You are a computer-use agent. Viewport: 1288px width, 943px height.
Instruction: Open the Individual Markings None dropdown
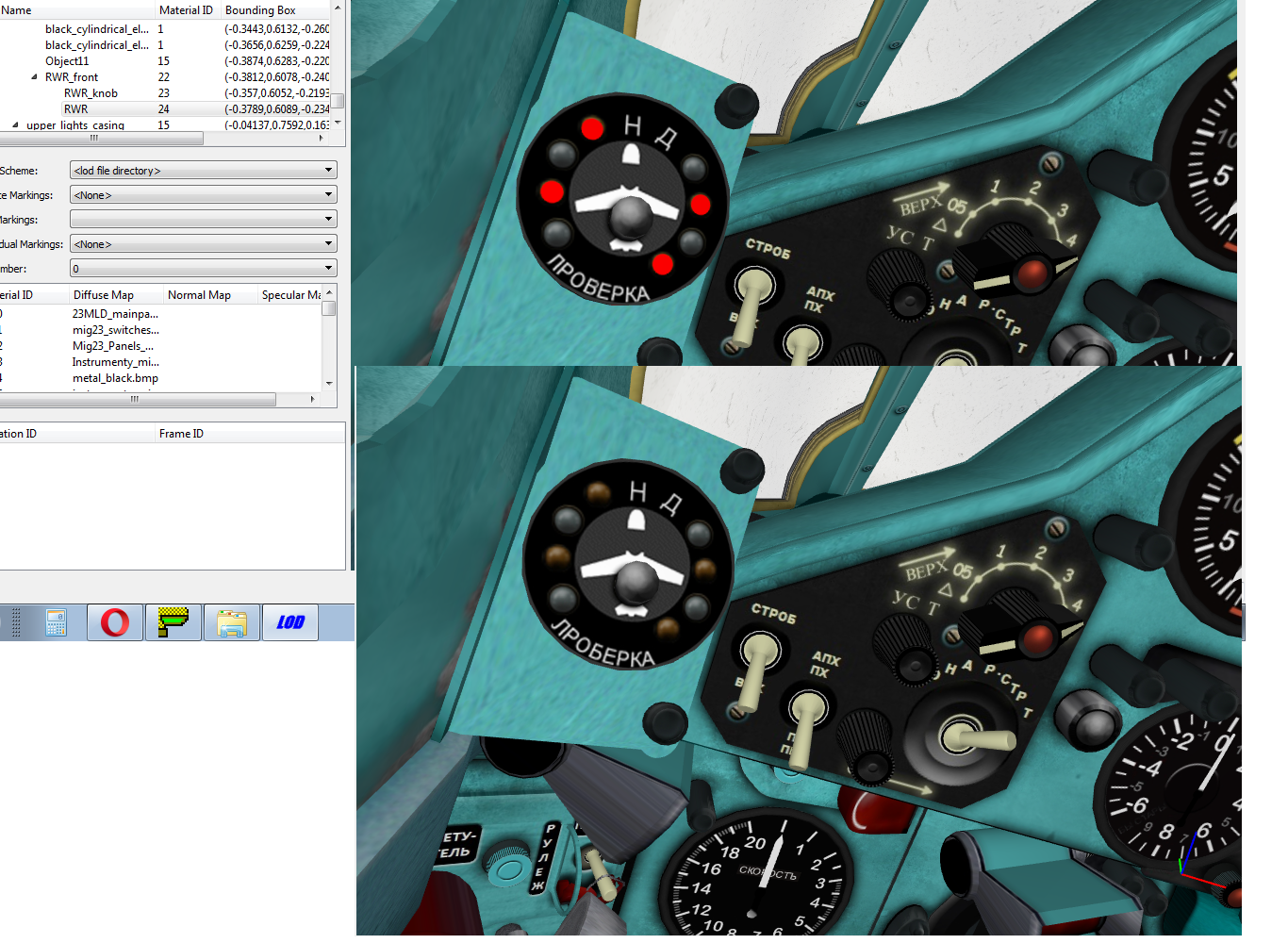click(x=204, y=244)
